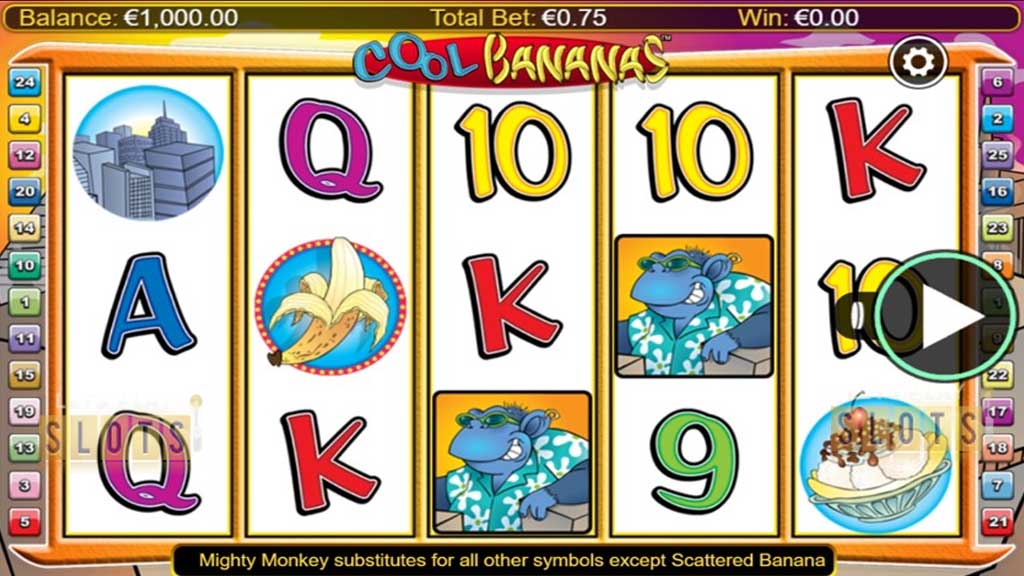The image size is (1024, 576).
Task: Choose payline 12 indicator
Action: pyautogui.click(x=24, y=155)
